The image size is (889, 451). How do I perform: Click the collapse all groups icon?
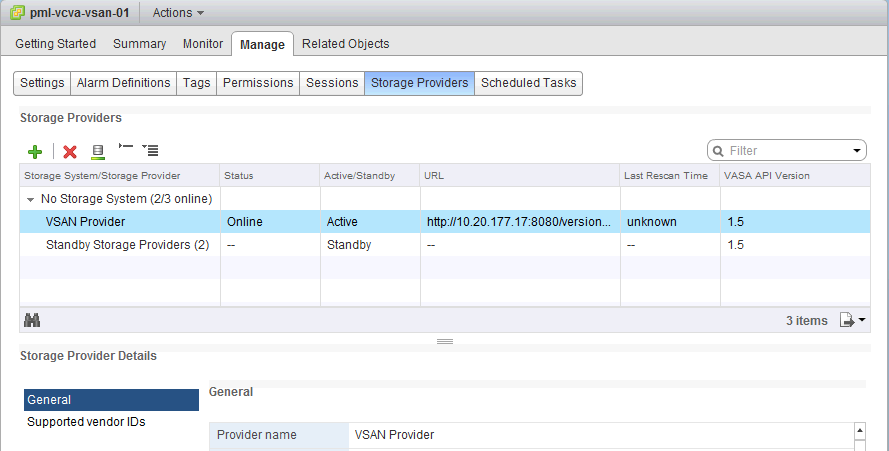pyautogui.click(x=151, y=150)
